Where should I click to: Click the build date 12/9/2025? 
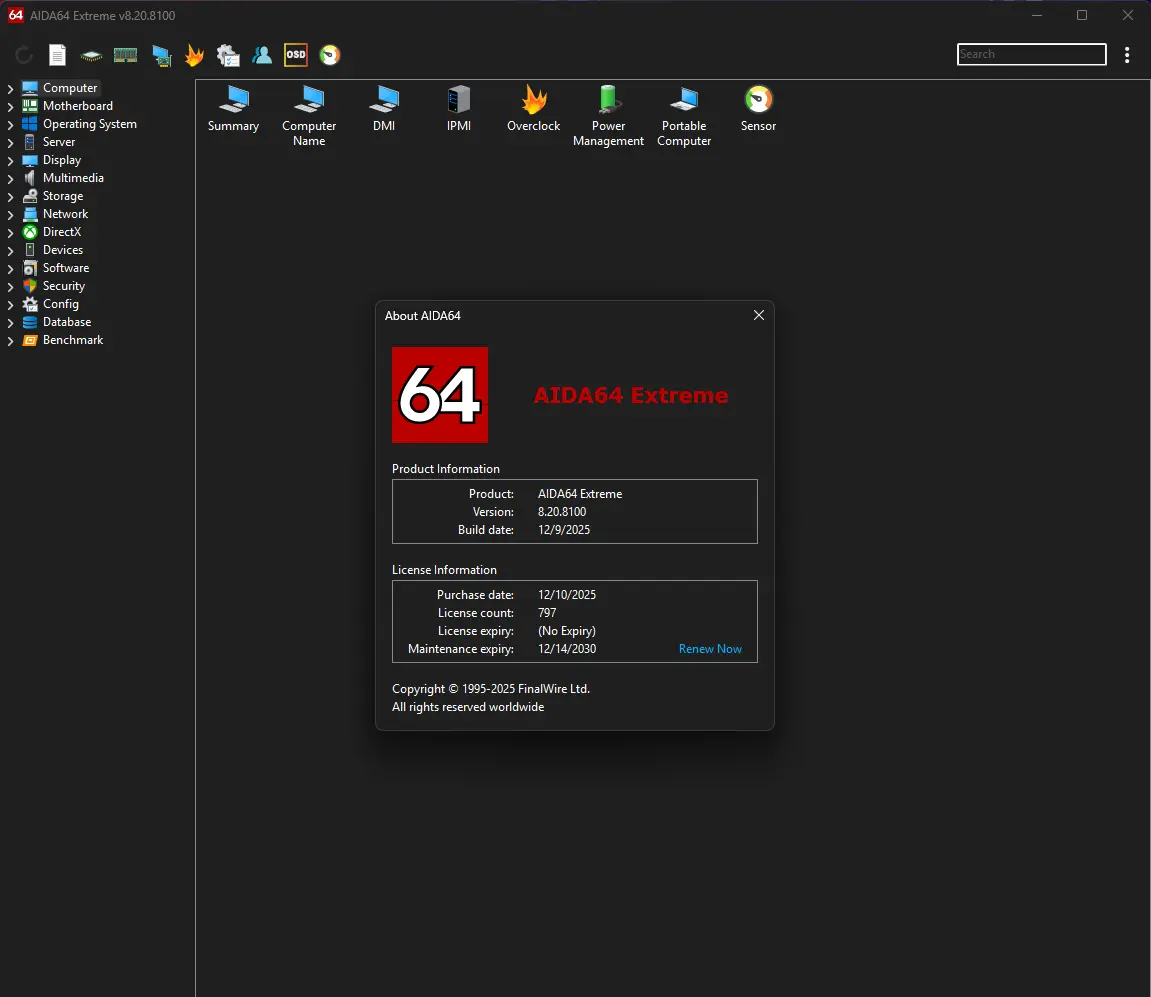[564, 530]
